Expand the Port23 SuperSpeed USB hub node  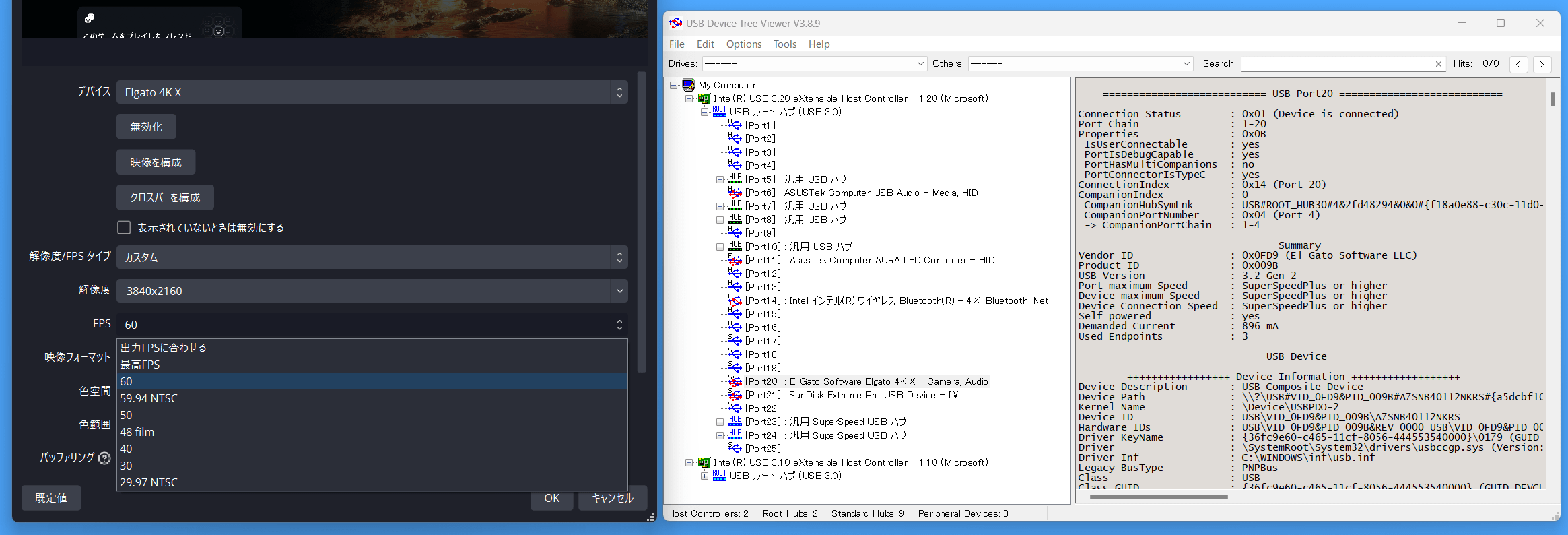coord(720,422)
